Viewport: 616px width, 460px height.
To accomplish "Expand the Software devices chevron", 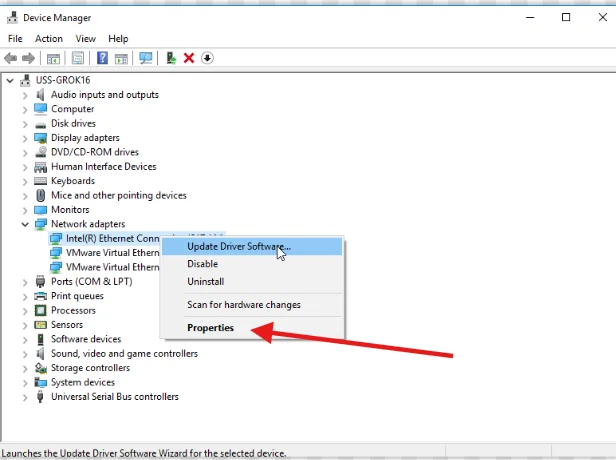I will (25, 340).
